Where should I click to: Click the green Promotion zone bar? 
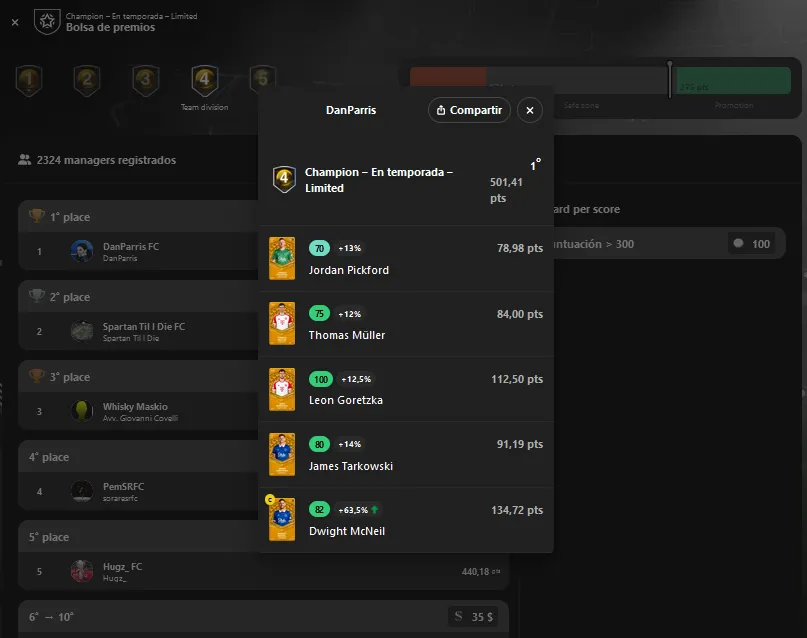tap(733, 80)
